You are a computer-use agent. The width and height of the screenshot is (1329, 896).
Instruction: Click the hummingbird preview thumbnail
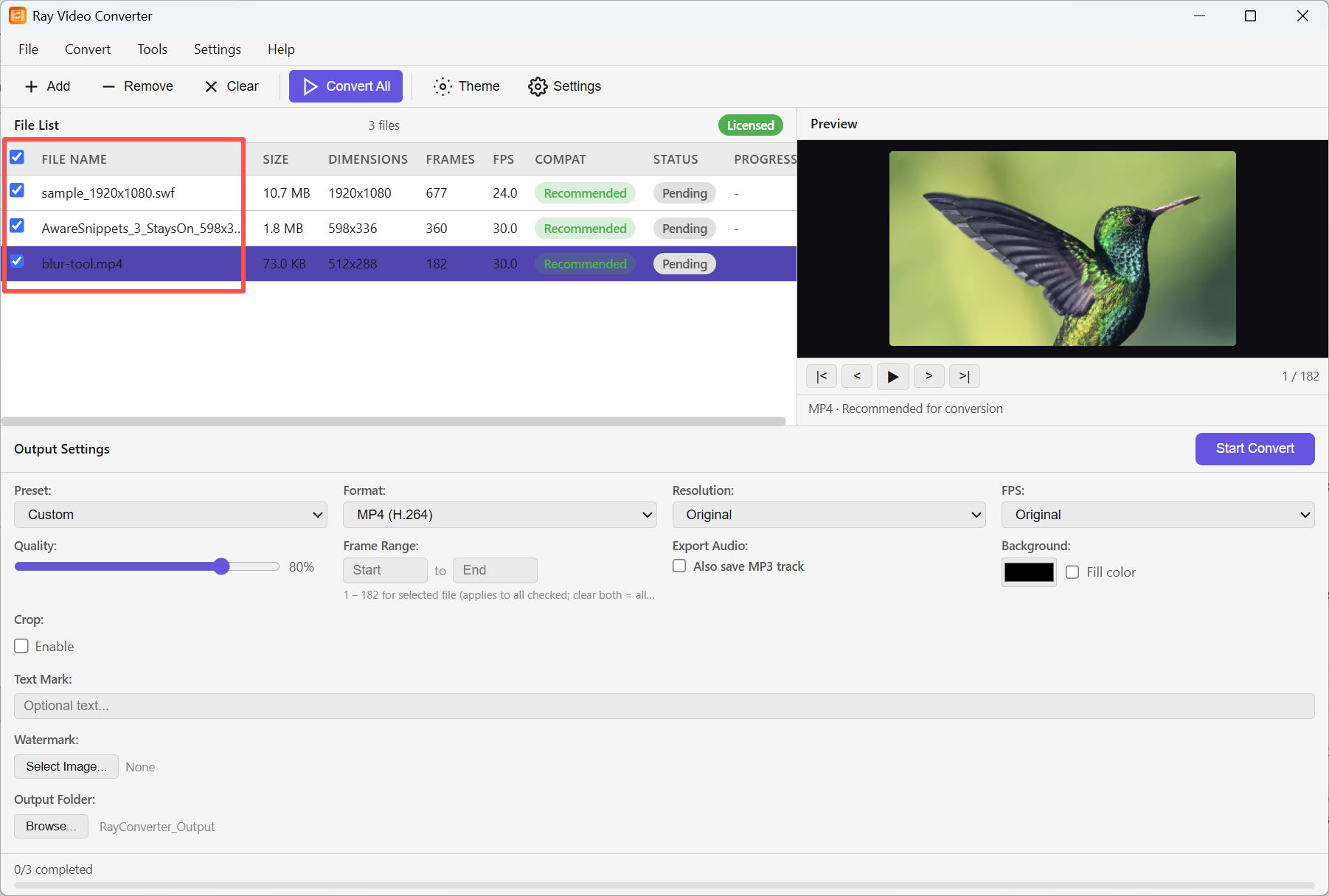[1062, 249]
